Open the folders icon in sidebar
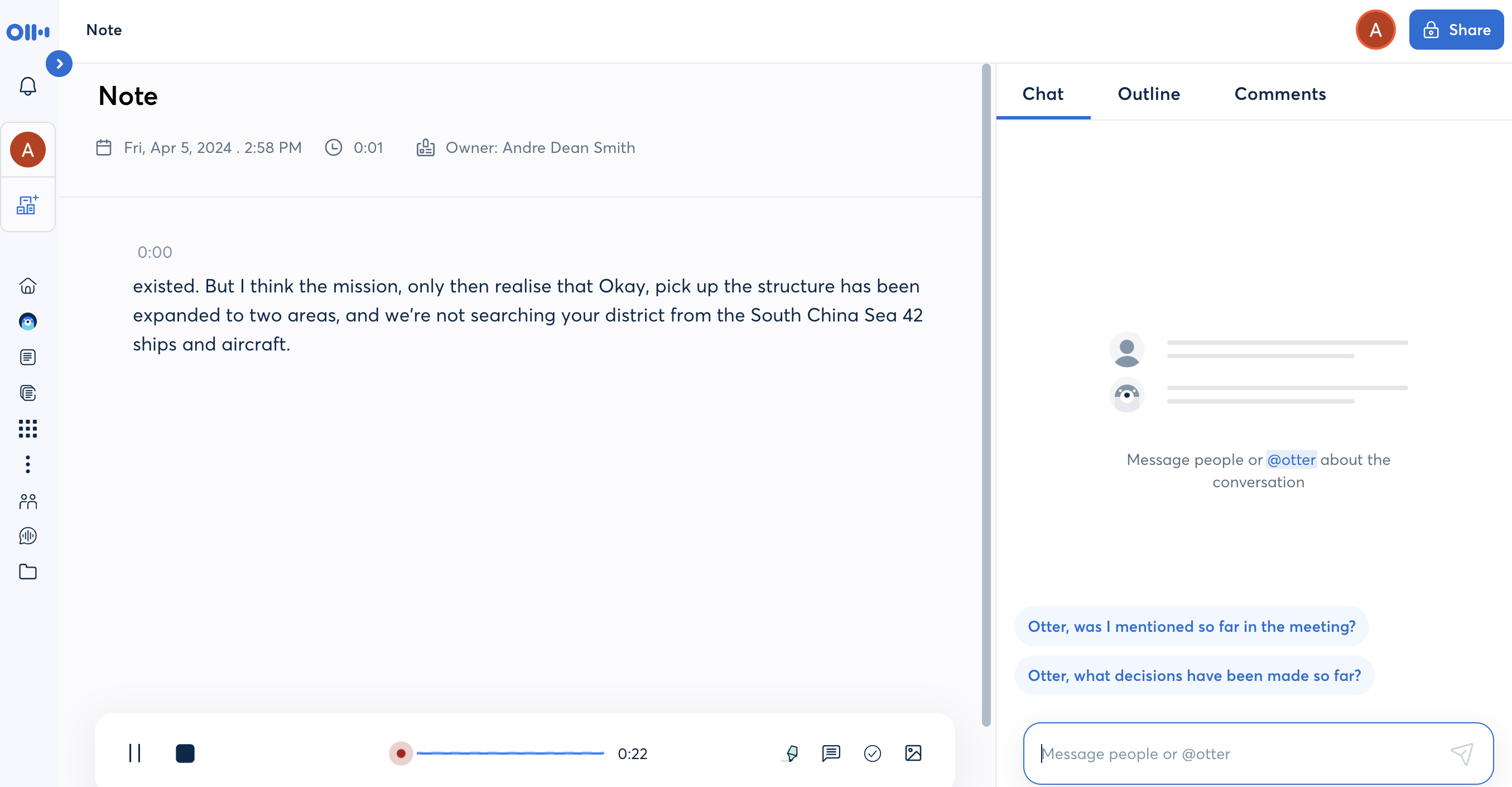This screenshot has width=1512, height=787. [27, 572]
